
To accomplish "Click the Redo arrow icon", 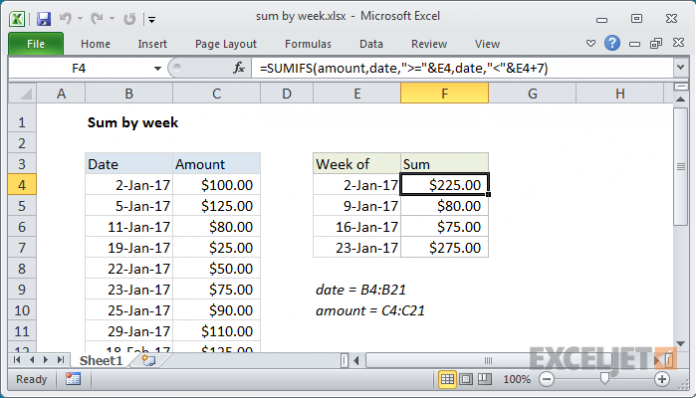I will [x=97, y=18].
